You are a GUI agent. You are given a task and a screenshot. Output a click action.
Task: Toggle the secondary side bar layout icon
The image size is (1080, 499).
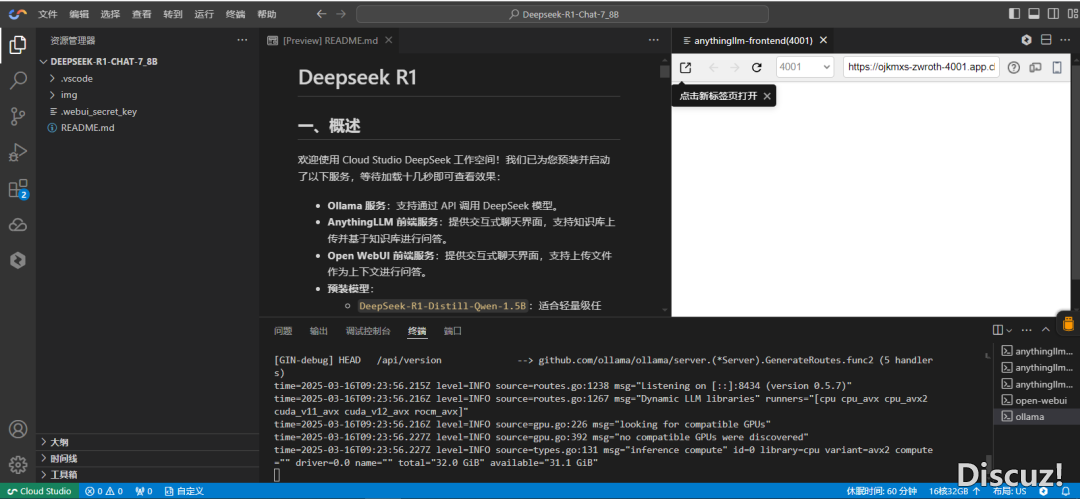(1053, 14)
